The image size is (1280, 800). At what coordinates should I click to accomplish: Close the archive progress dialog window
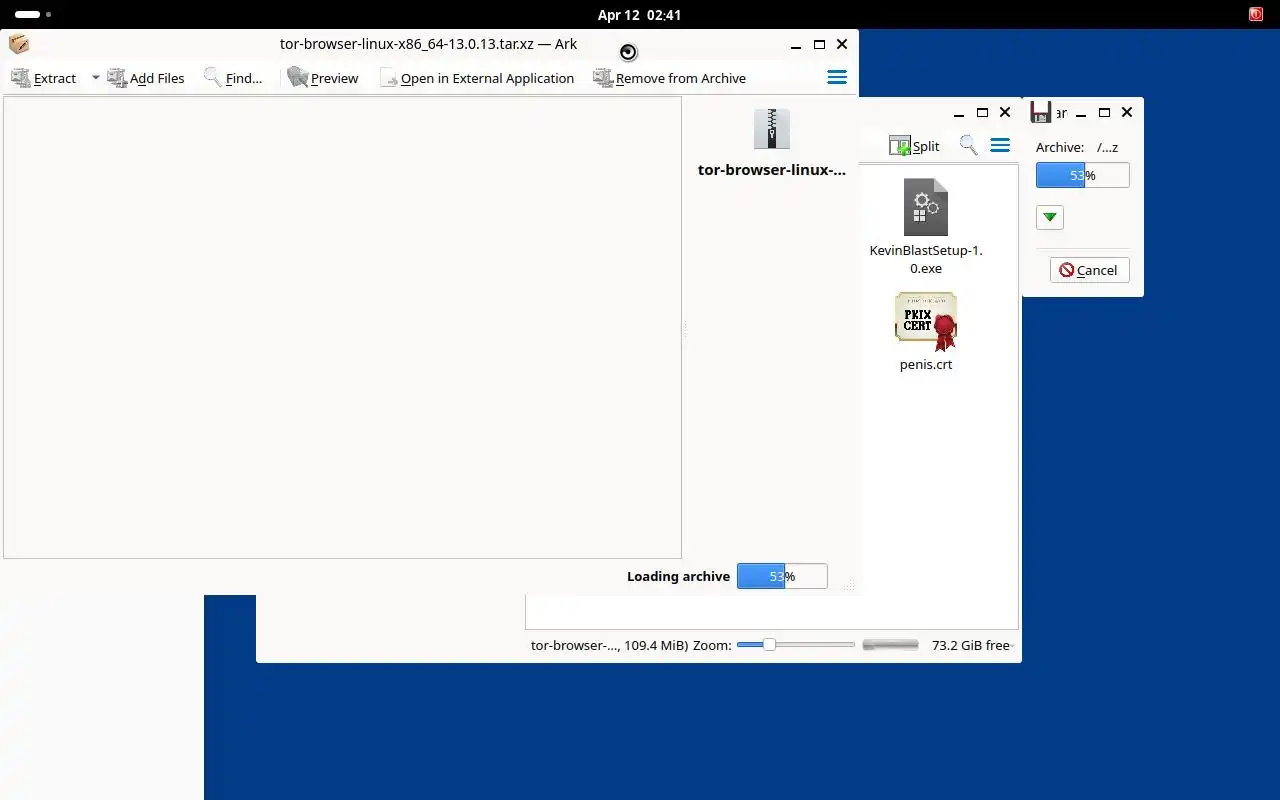point(1127,113)
